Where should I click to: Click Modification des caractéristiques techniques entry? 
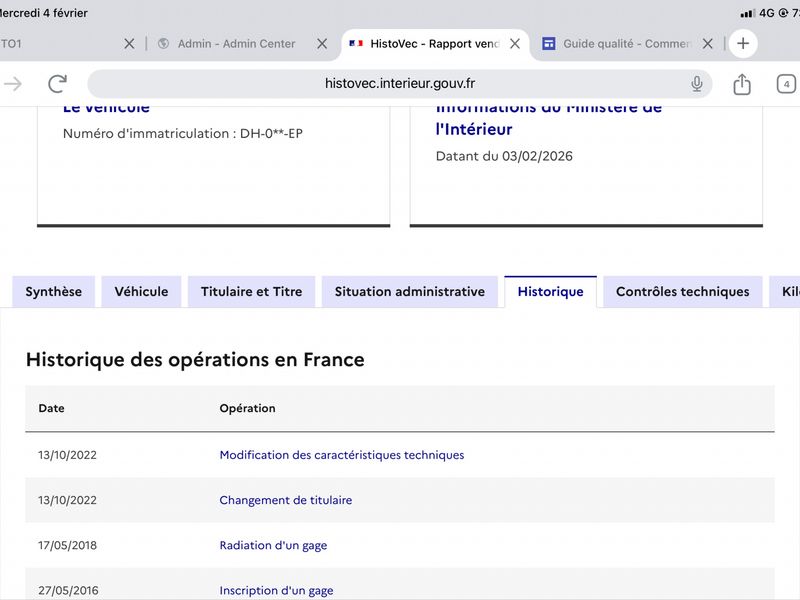coord(342,455)
